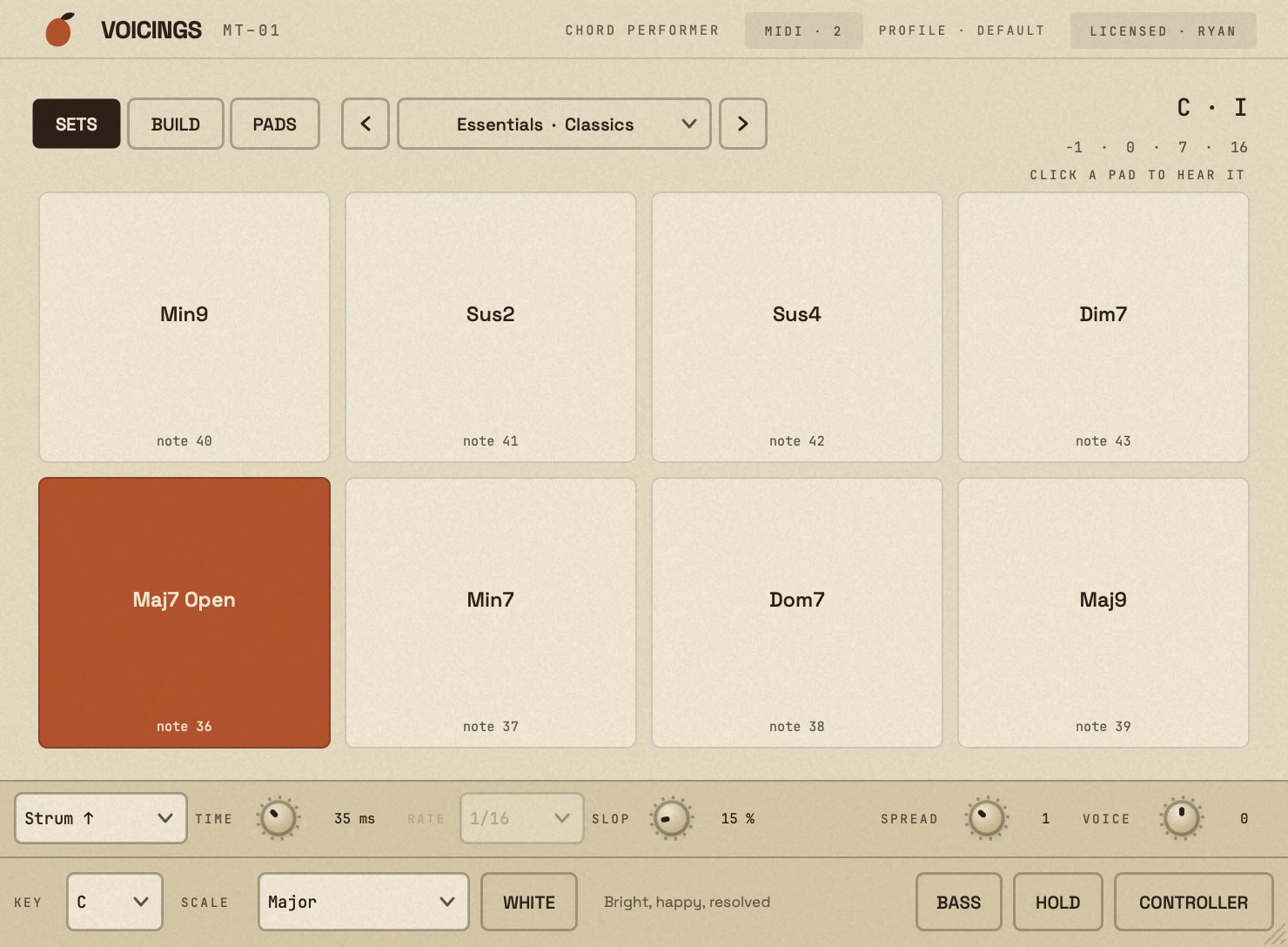Trigger the Min7 chord pad
The height and width of the screenshot is (947, 1288).
click(x=491, y=613)
